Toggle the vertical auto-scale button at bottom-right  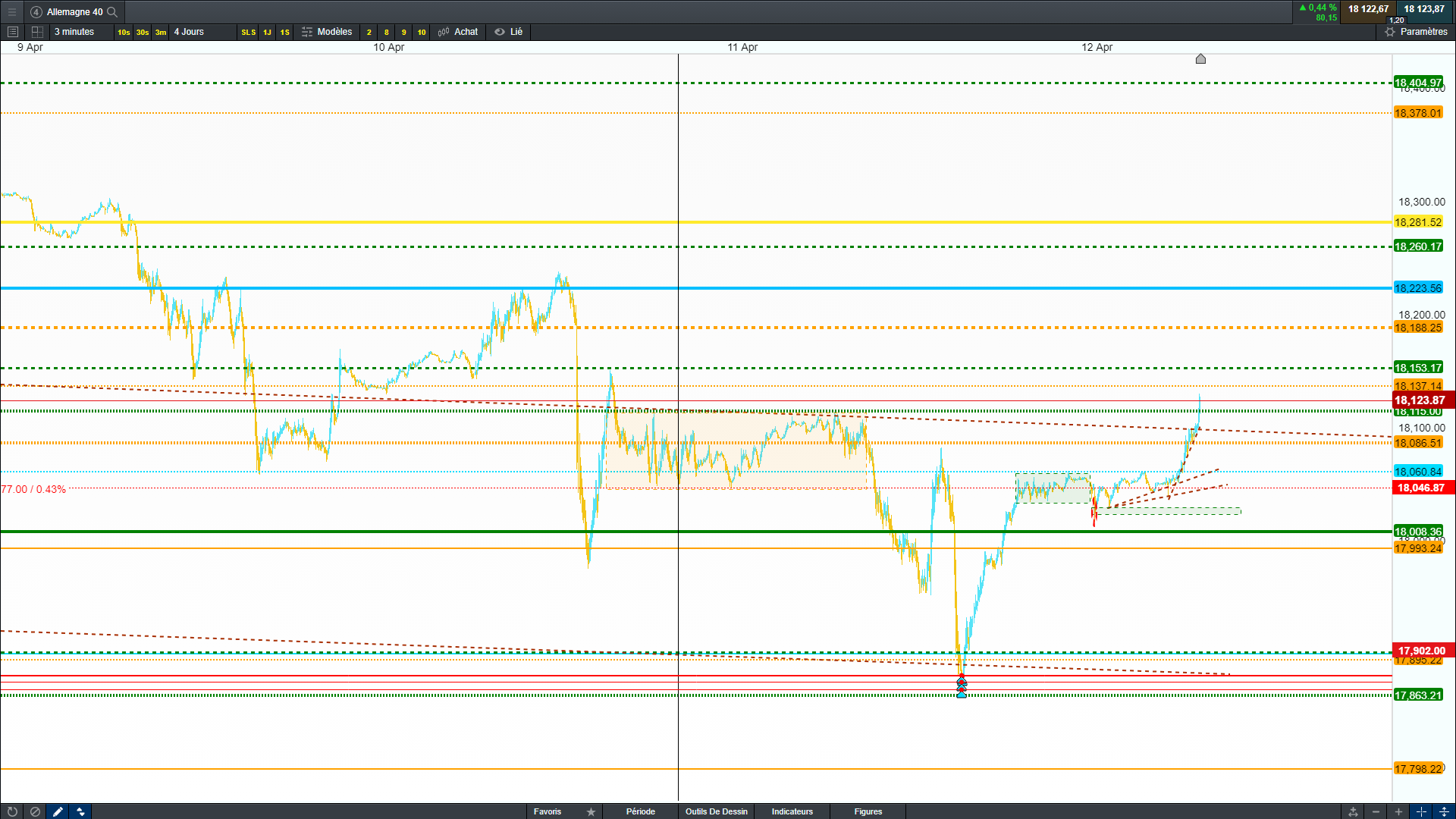pos(1444,811)
